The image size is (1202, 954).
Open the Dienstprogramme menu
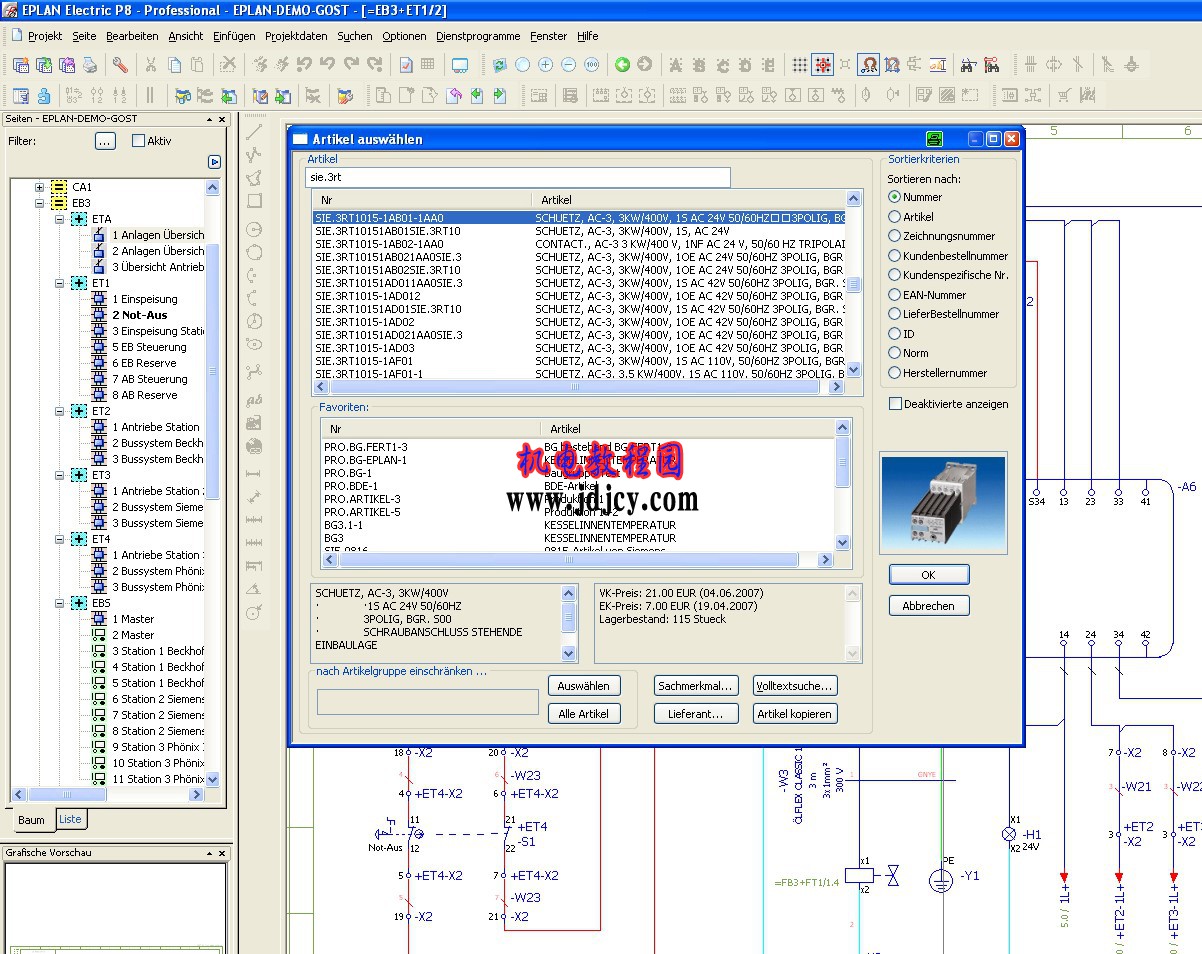478,36
